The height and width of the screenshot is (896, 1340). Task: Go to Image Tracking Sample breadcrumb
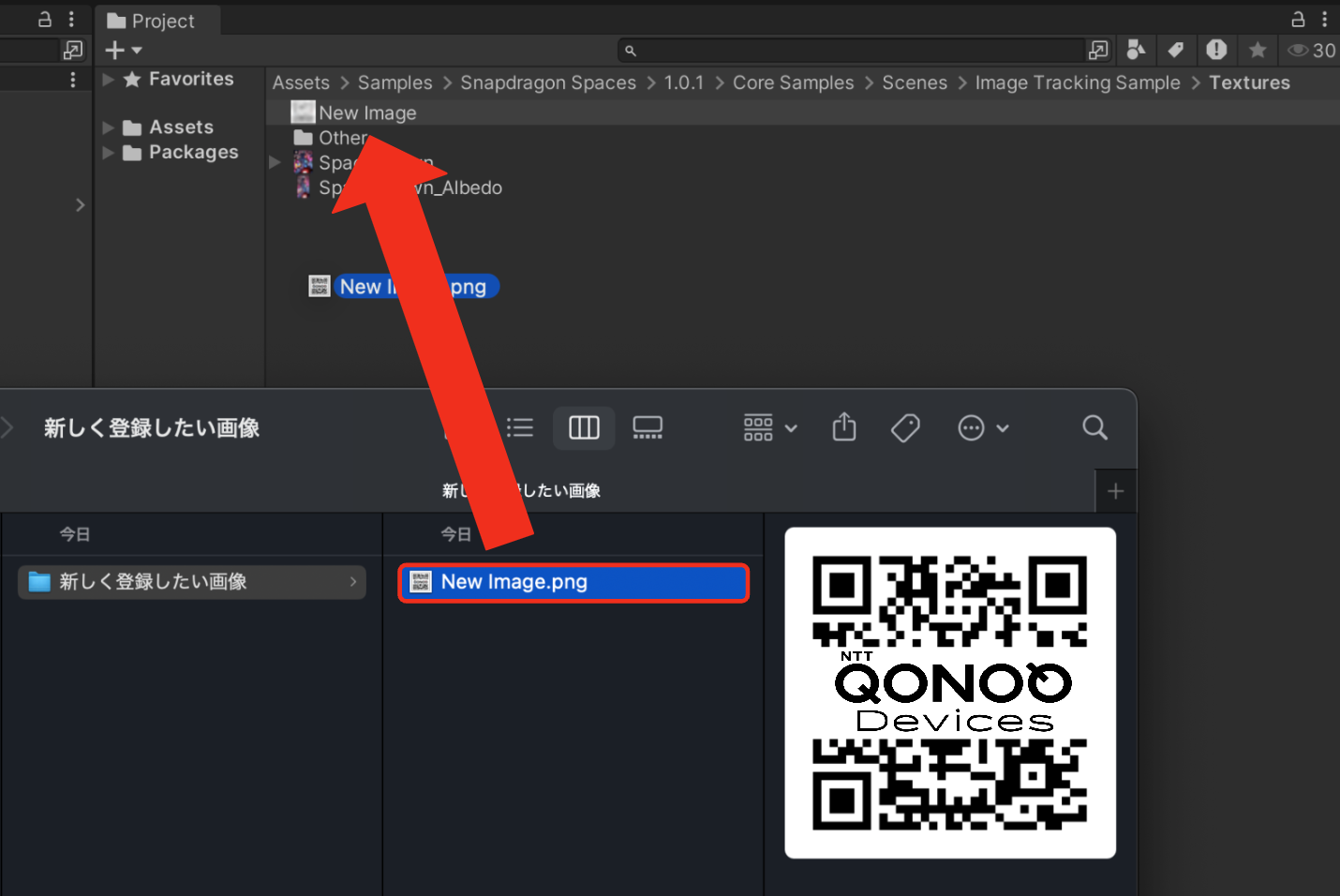coord(1077,82)
